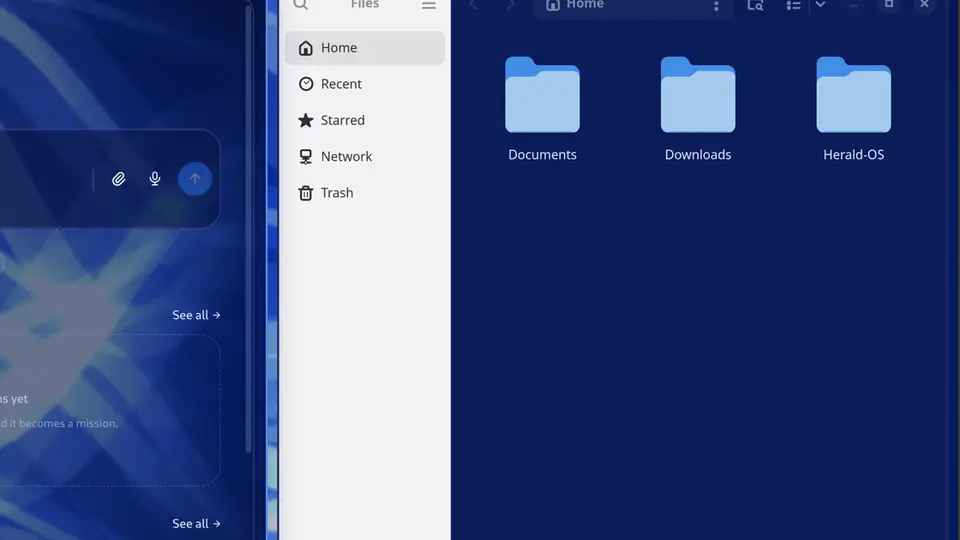Screen dimensions: 960x540
Task: Click the Downloads folder label
Action: click(x=698, y=155)
